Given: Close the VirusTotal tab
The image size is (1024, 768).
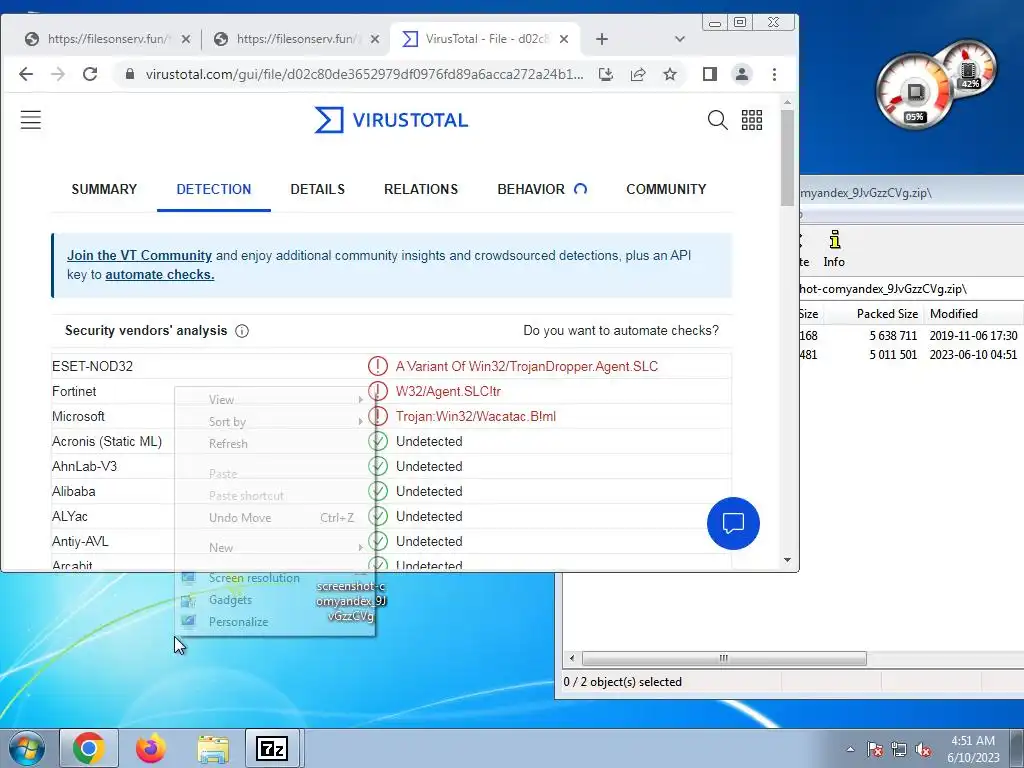Looking at the screenshot, I should pos(564,39).
